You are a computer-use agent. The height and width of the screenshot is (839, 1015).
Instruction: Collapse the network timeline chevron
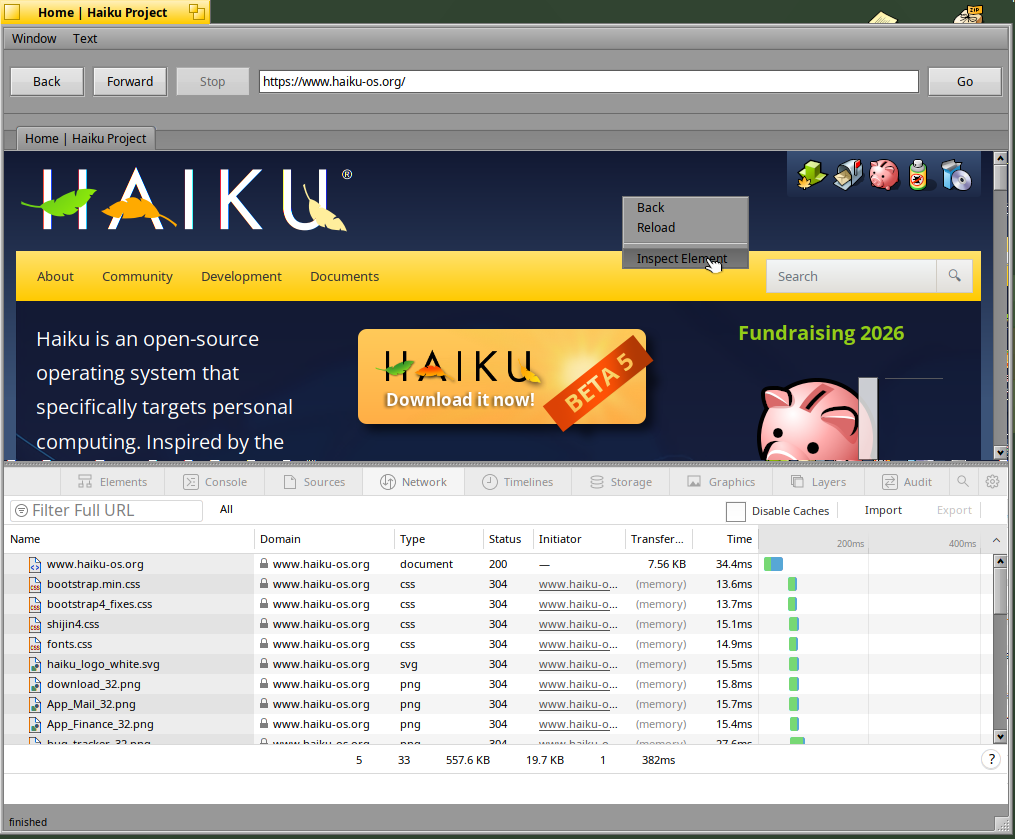point(996,540)
